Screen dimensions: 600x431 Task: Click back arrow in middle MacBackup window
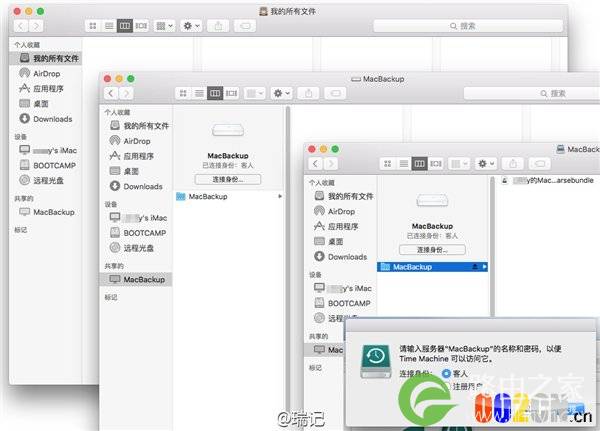[x=111, y=93]
